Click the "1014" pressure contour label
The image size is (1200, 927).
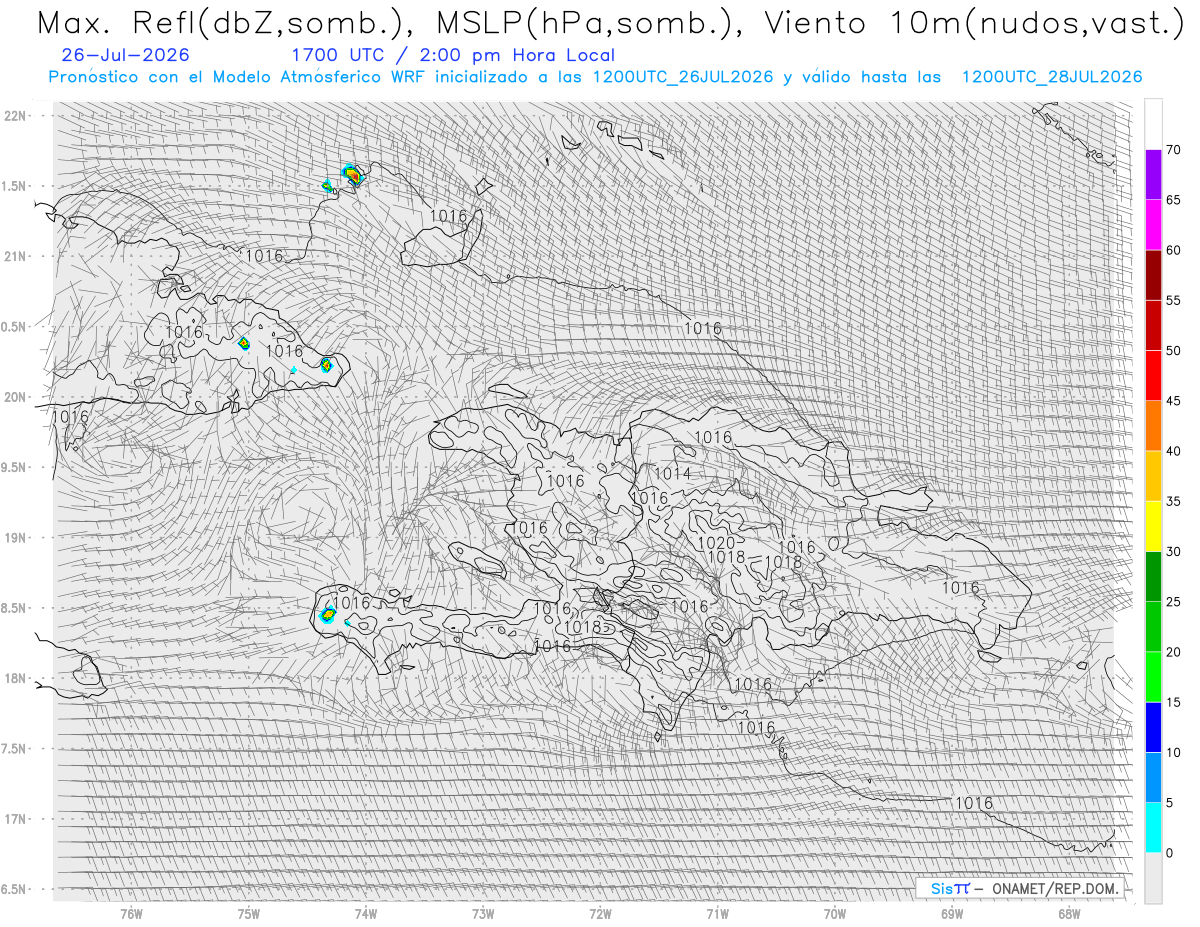pos(673,474)
